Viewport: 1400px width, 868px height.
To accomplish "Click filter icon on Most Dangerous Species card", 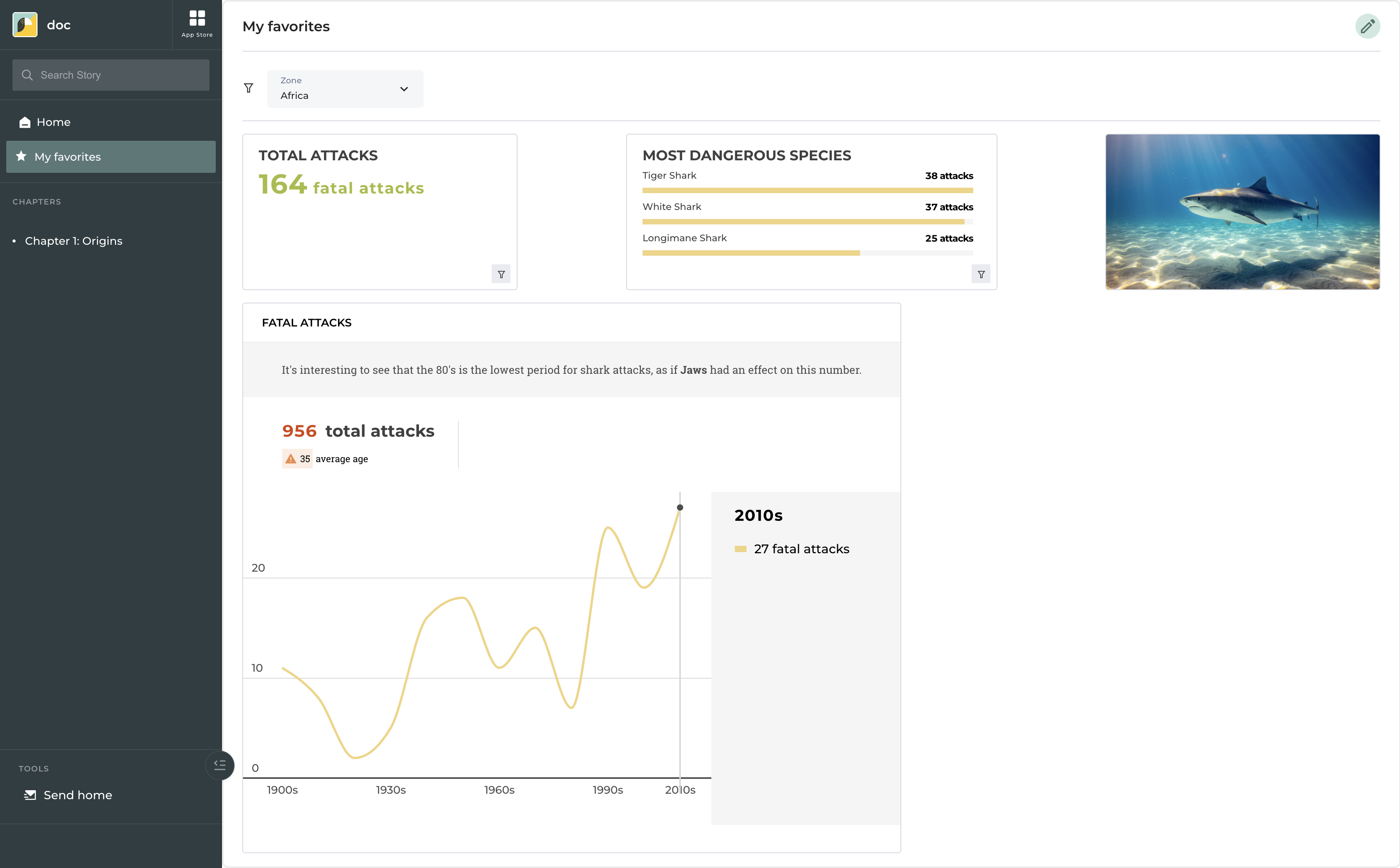I will click(x=981, y=274).
